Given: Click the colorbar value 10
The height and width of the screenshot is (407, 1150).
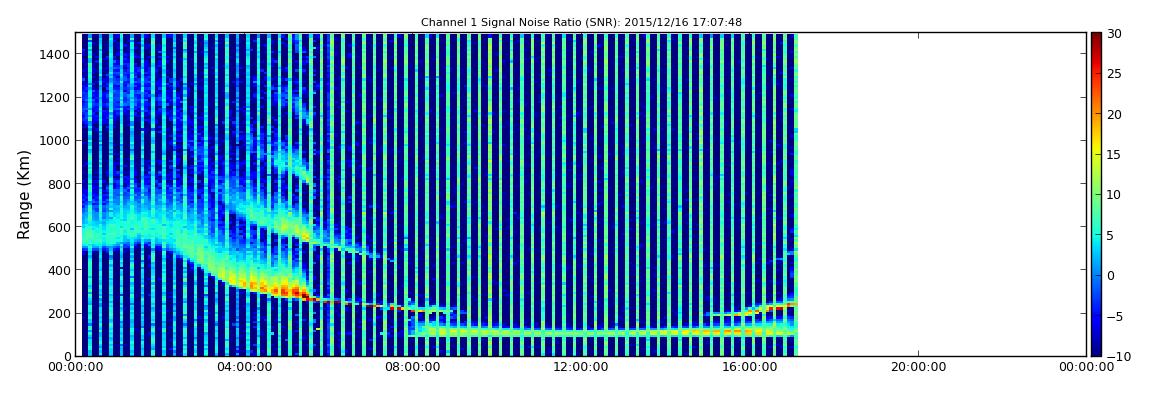Looking at the screenshot, I should point(1113,195).
